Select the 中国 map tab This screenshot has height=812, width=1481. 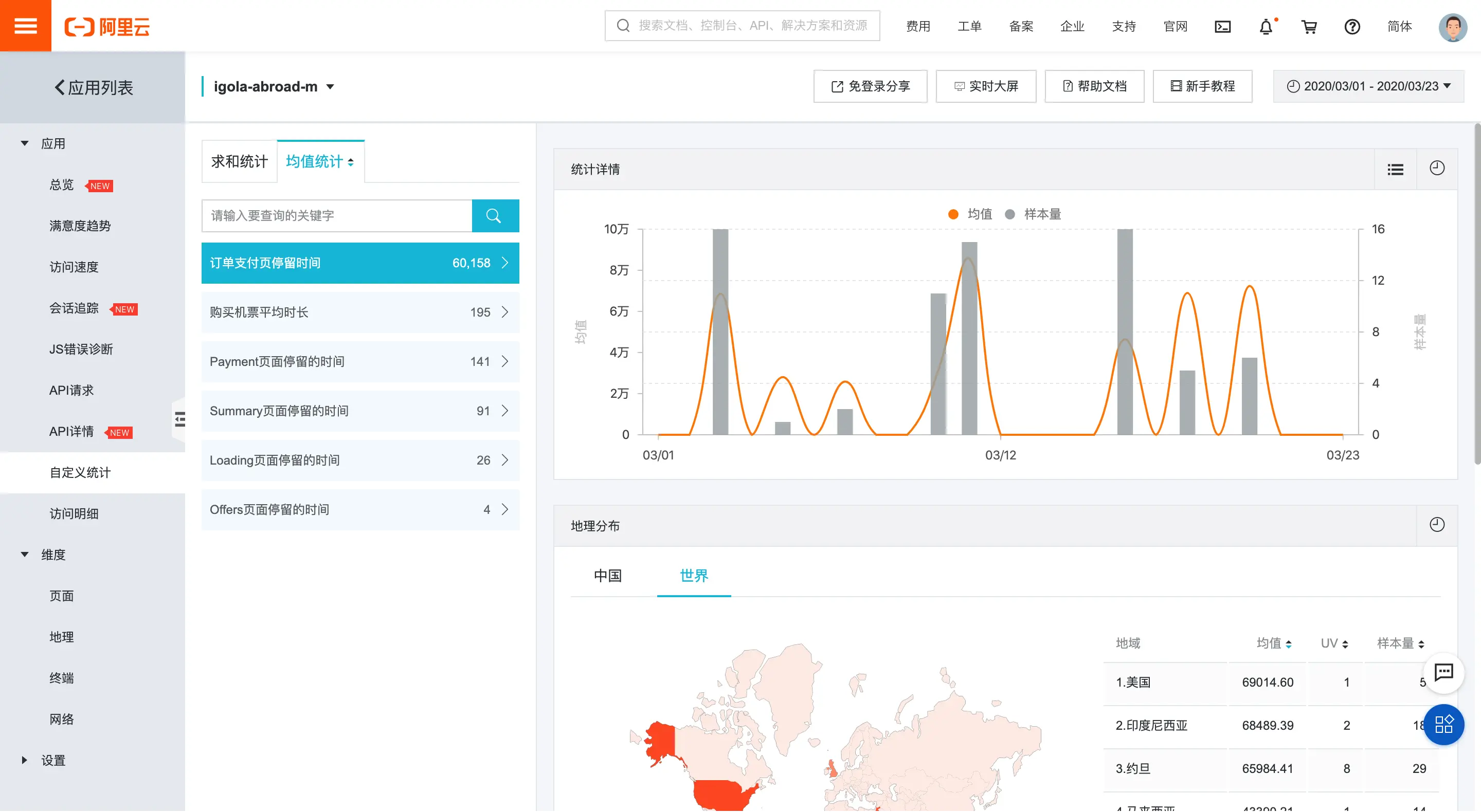point(607,575)
